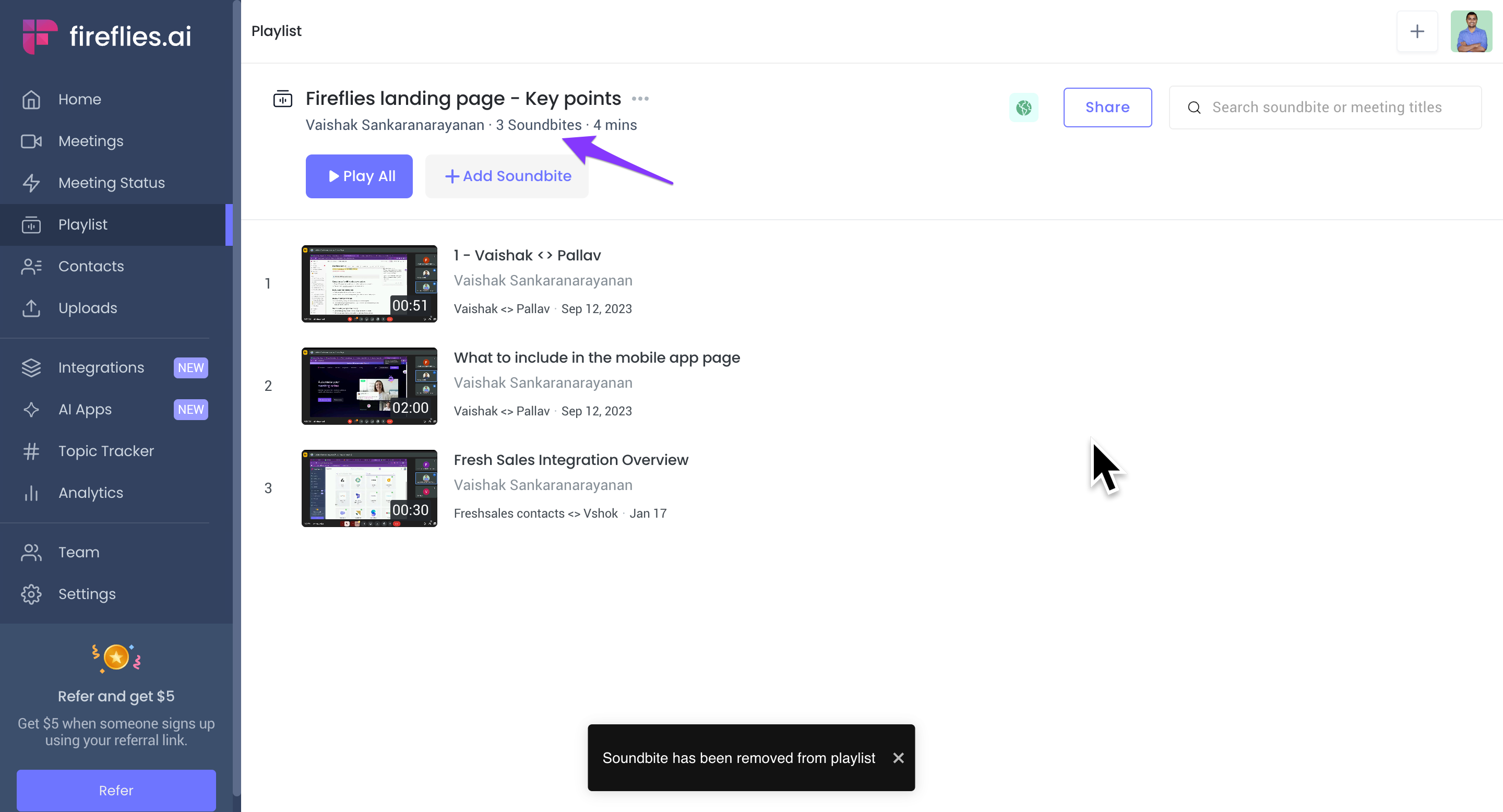Click the Refer button

(x=116, y=790)
